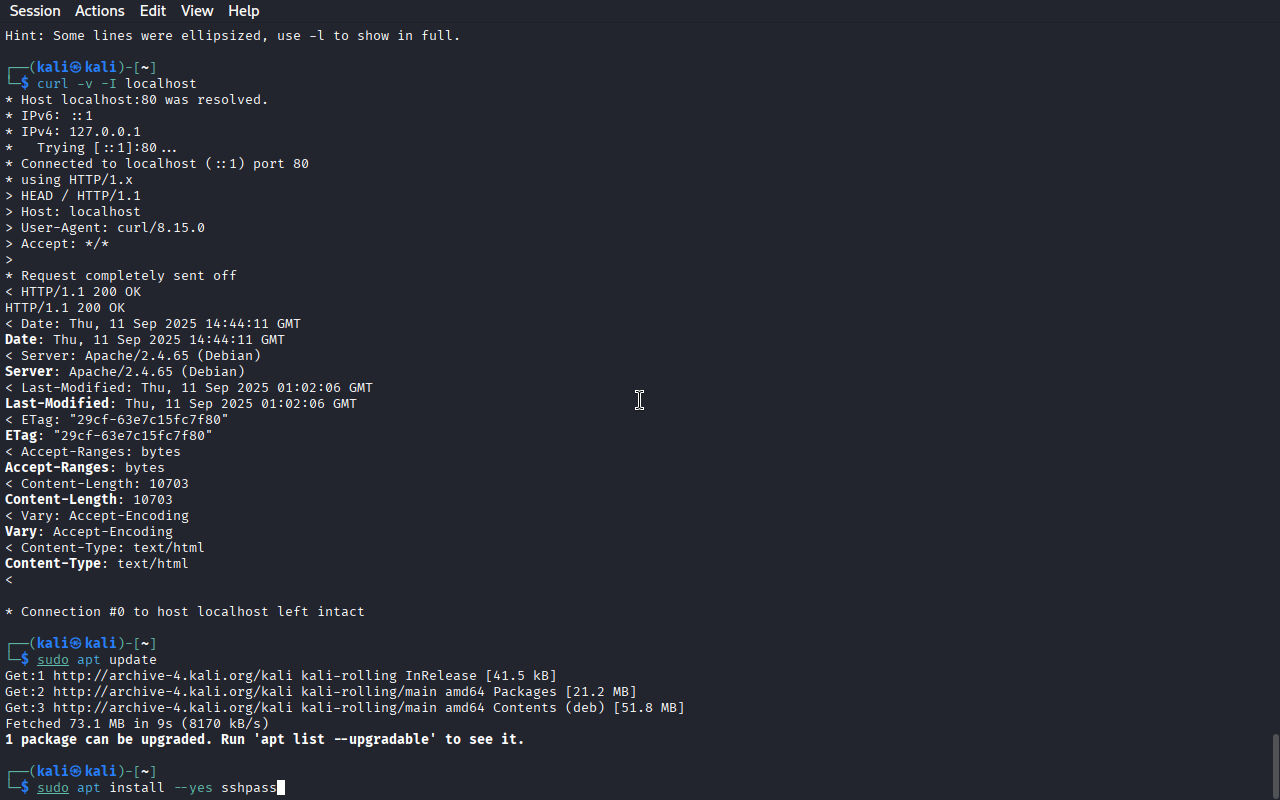Click the '1 package can be upgraded' message
The width and height of the screenshot is (1280, 800).
pos(265,740)
